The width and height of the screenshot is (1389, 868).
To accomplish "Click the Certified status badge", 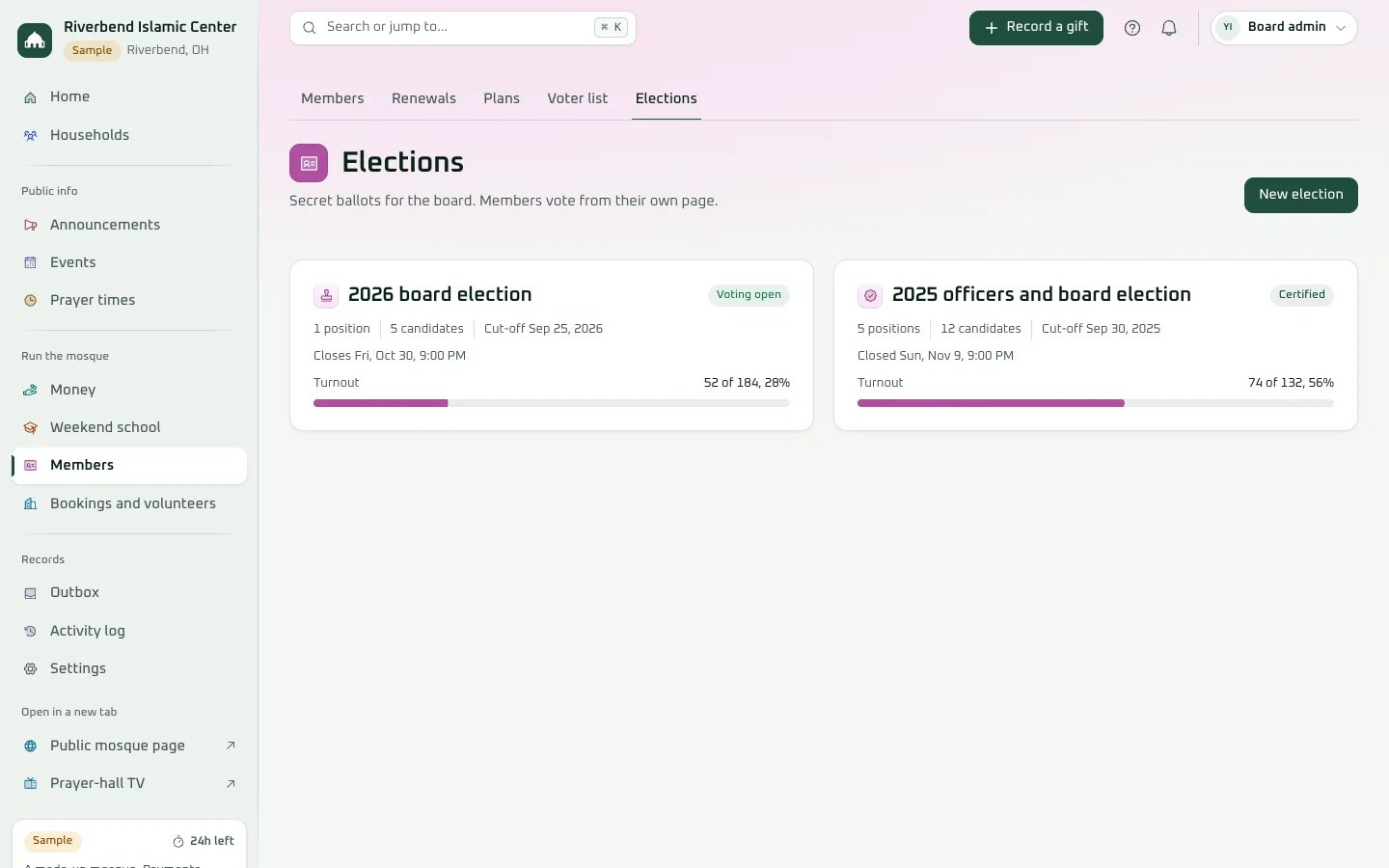I will (1302, 295).
